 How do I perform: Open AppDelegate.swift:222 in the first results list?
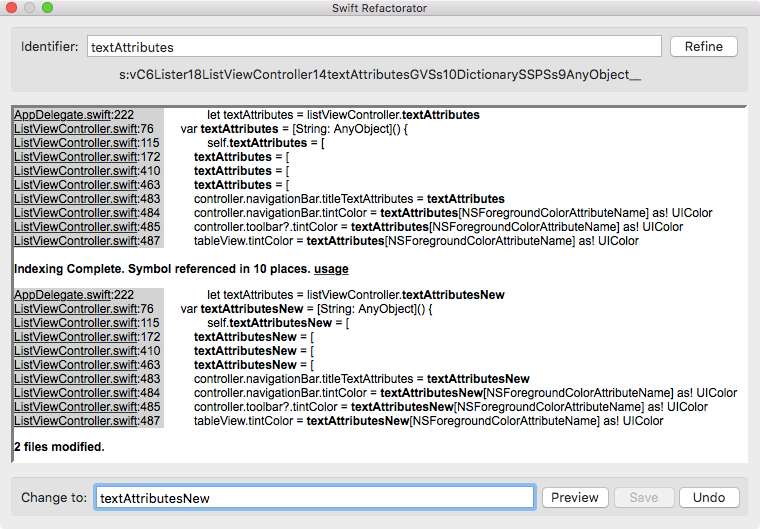coord(74,115)
